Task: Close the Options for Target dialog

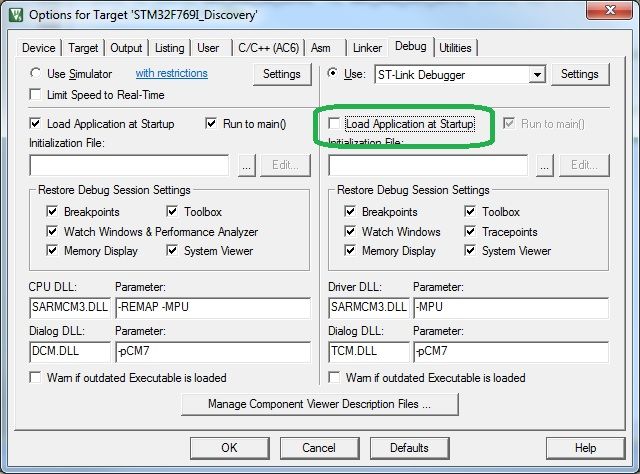Action: (610, 10)
